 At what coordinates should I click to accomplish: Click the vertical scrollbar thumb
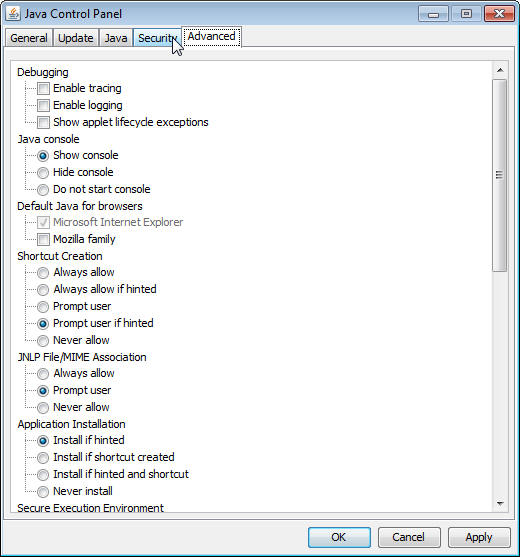tap(500, 175)
